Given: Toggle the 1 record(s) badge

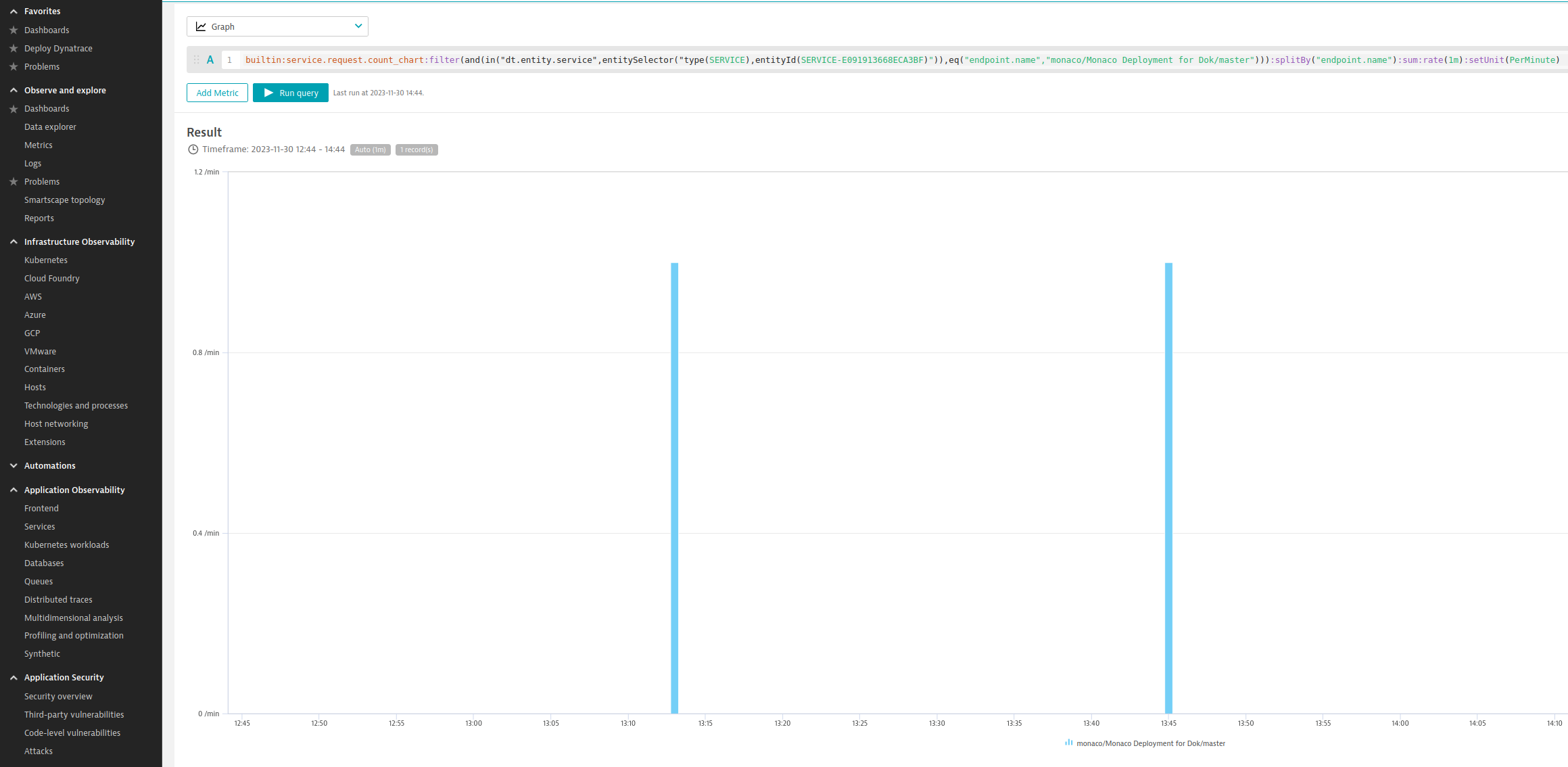Looking at the screenshot, I should point(417,149).
